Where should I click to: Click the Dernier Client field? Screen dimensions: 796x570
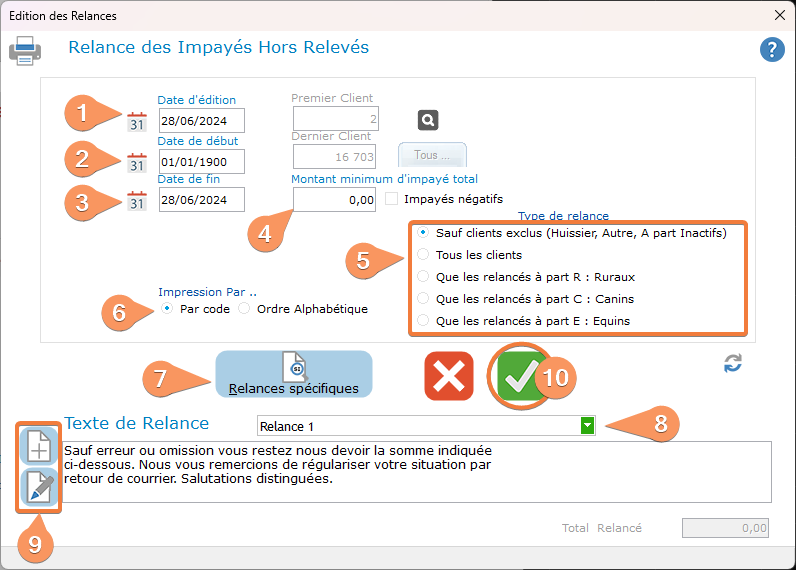pyautogui.click(x=335, y=156)
